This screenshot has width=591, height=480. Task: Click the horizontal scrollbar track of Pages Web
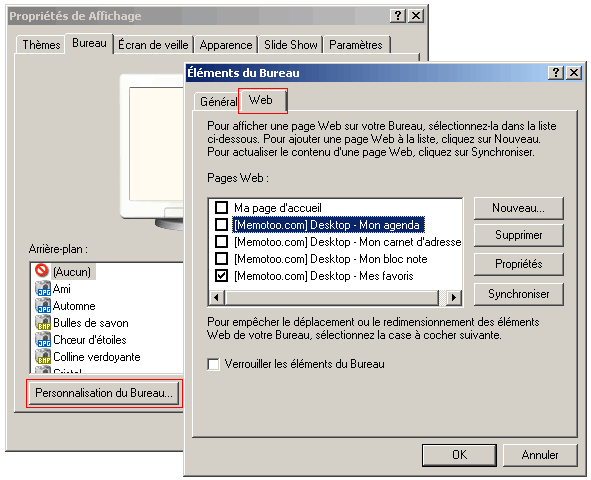[332, 298]
